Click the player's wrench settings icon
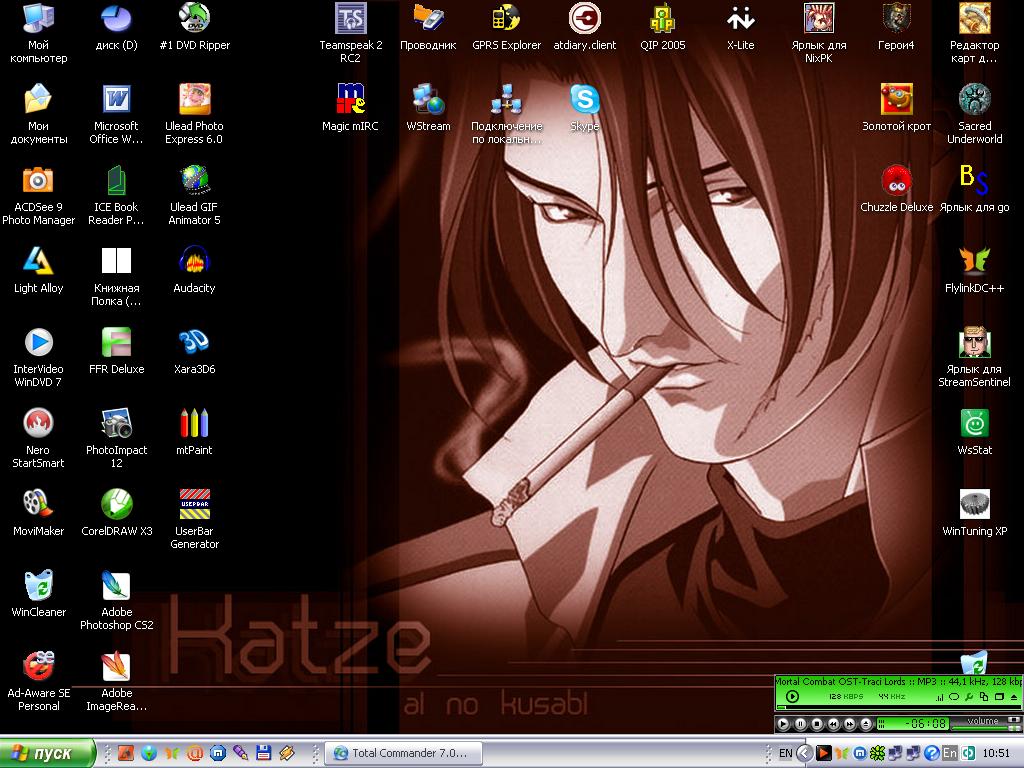This screenshot has width=1024, height=768. pyautogui.click(x=969, y=696)
